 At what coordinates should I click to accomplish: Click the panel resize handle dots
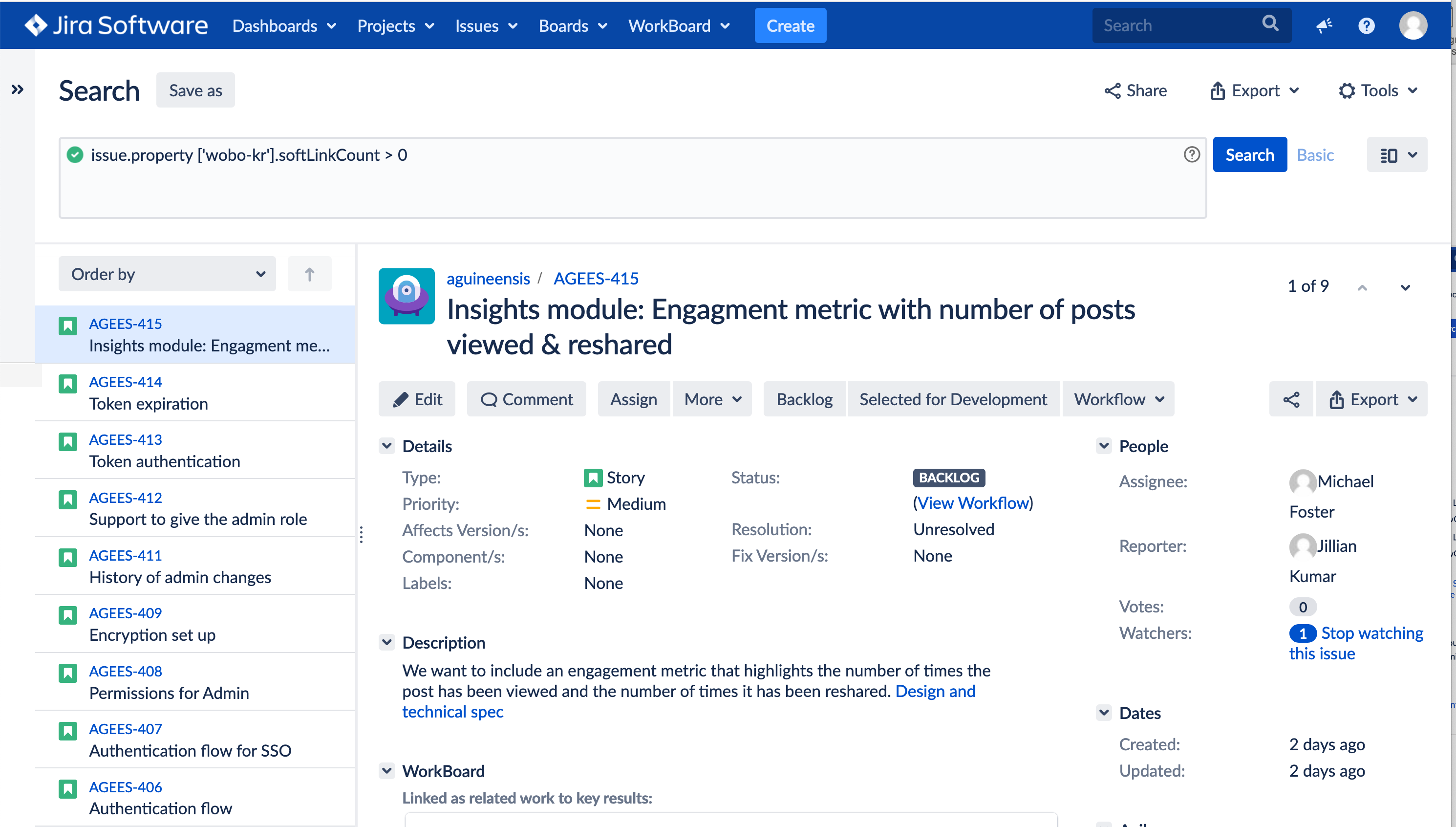click(x=361, y=535)
